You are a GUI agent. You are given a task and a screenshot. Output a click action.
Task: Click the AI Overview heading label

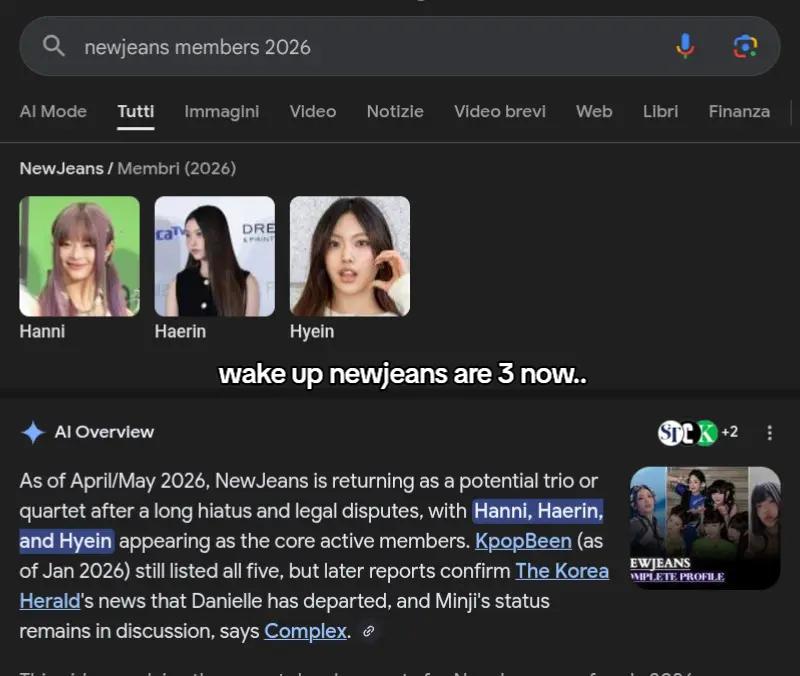point(104,432)
